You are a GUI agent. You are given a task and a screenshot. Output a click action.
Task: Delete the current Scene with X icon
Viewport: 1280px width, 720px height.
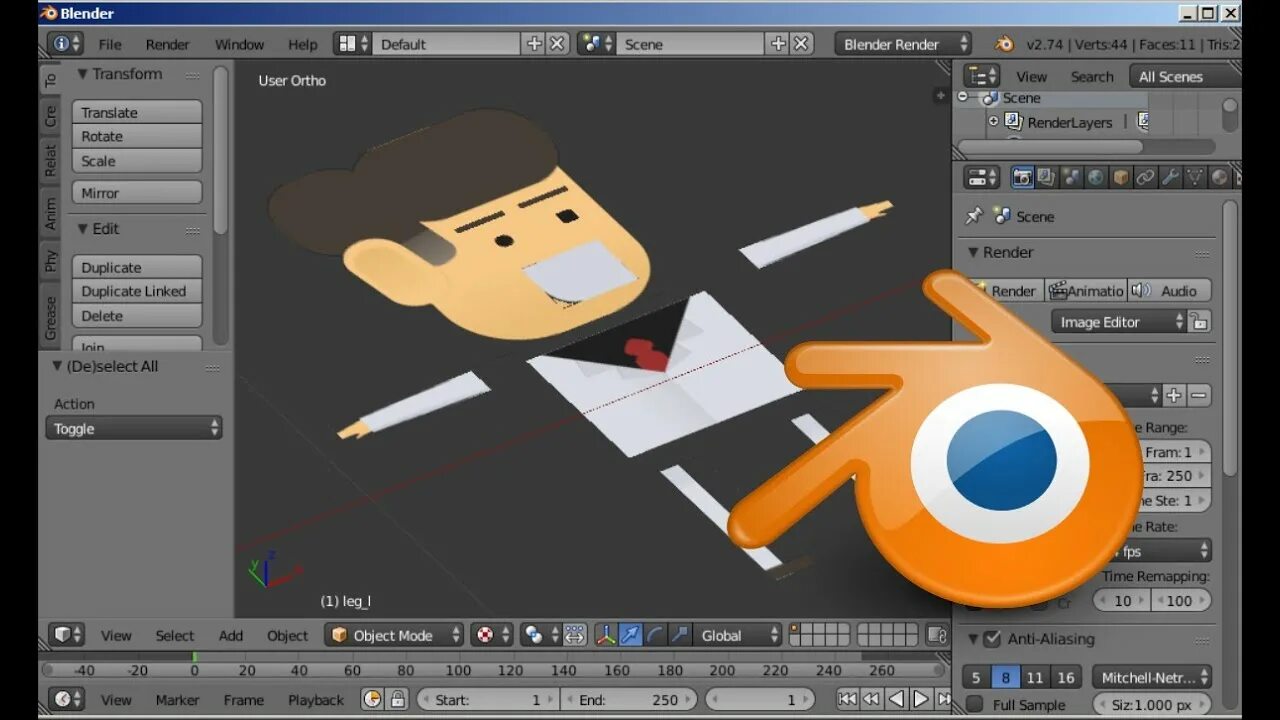pos(801,44)
